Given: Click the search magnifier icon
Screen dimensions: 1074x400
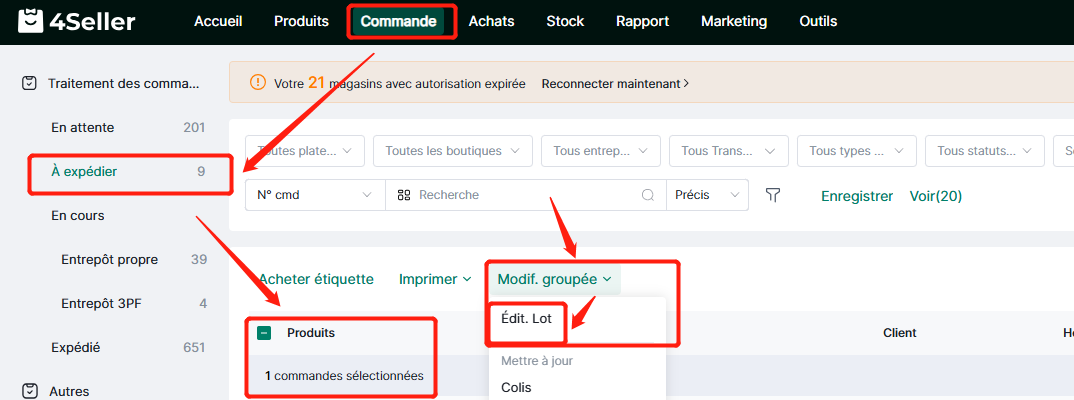Looking at the screenshot, I should 648,195.
